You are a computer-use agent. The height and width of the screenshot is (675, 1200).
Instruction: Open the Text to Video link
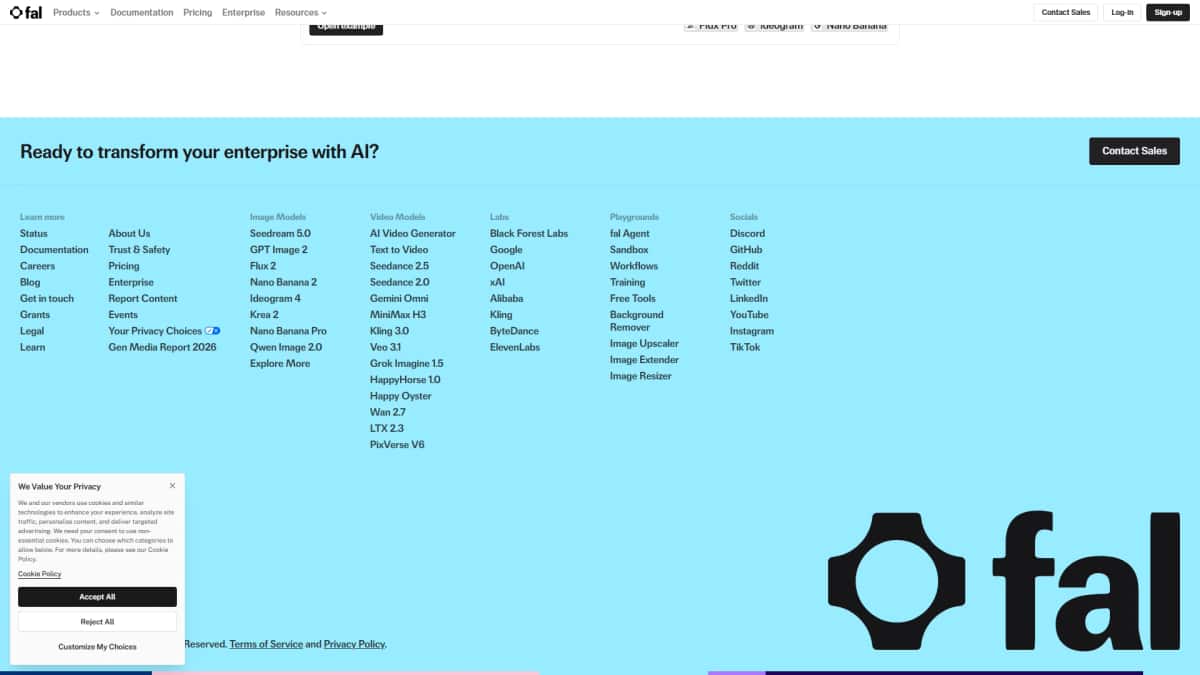pos(399,250)
